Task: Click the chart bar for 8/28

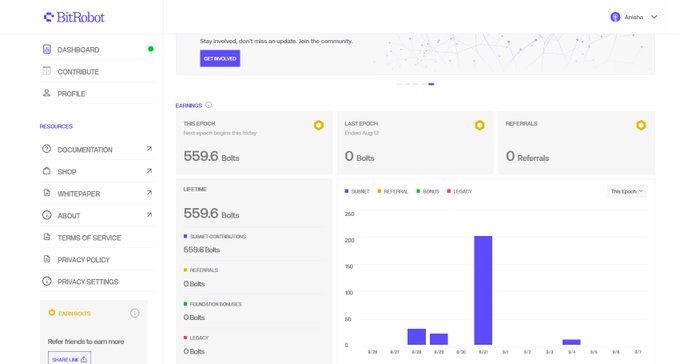Action: click(x=417, y=337)
